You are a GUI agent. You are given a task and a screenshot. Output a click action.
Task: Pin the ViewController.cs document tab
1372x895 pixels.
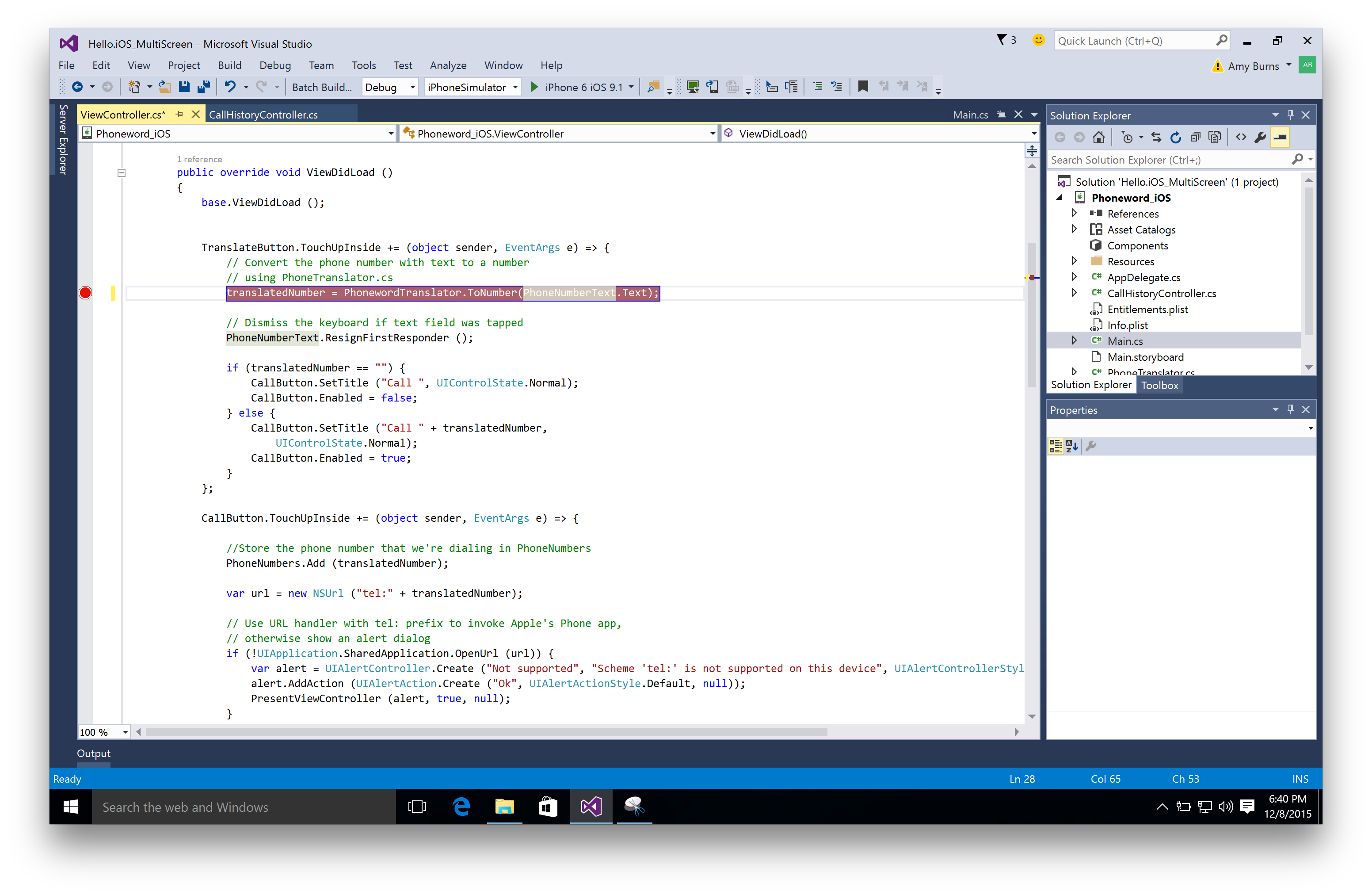[180, 114]
